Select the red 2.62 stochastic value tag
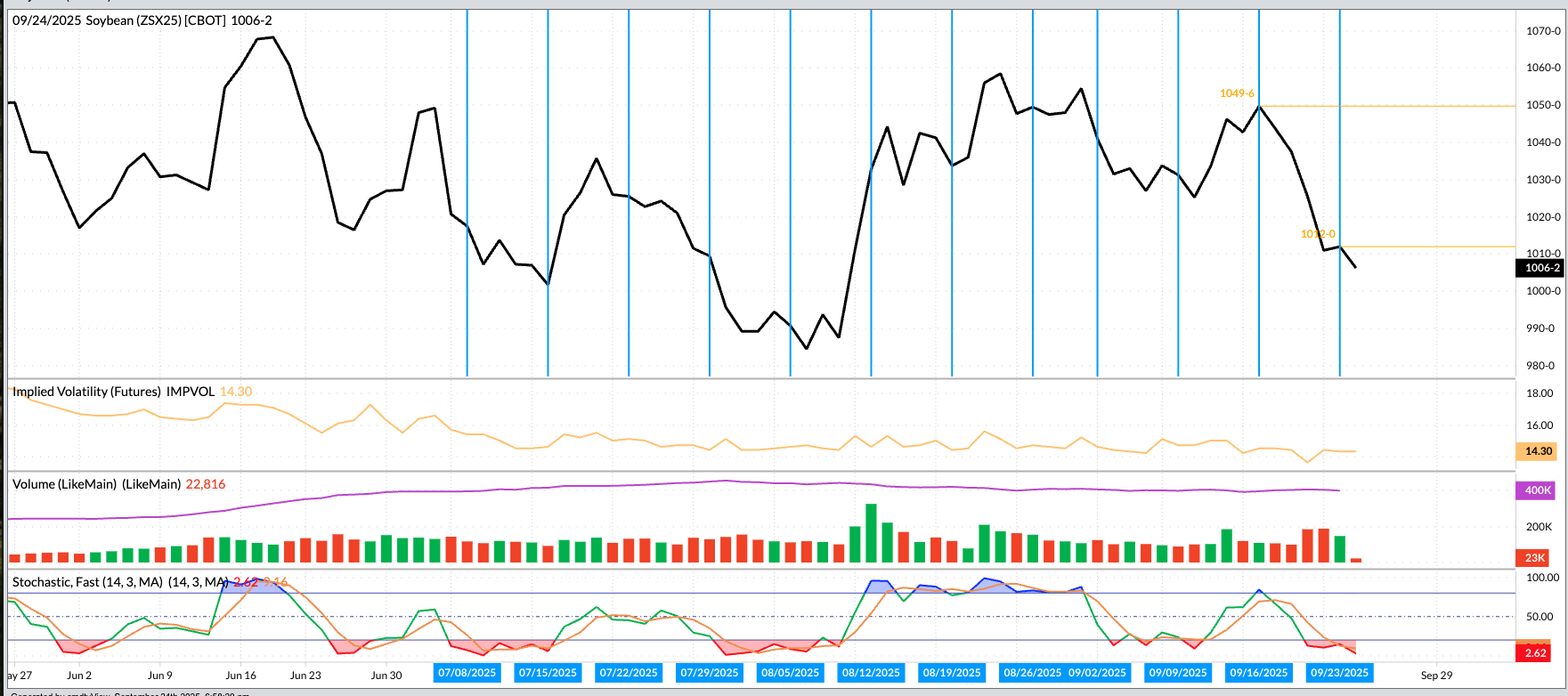1568x696 pixels. (1536, 652)
